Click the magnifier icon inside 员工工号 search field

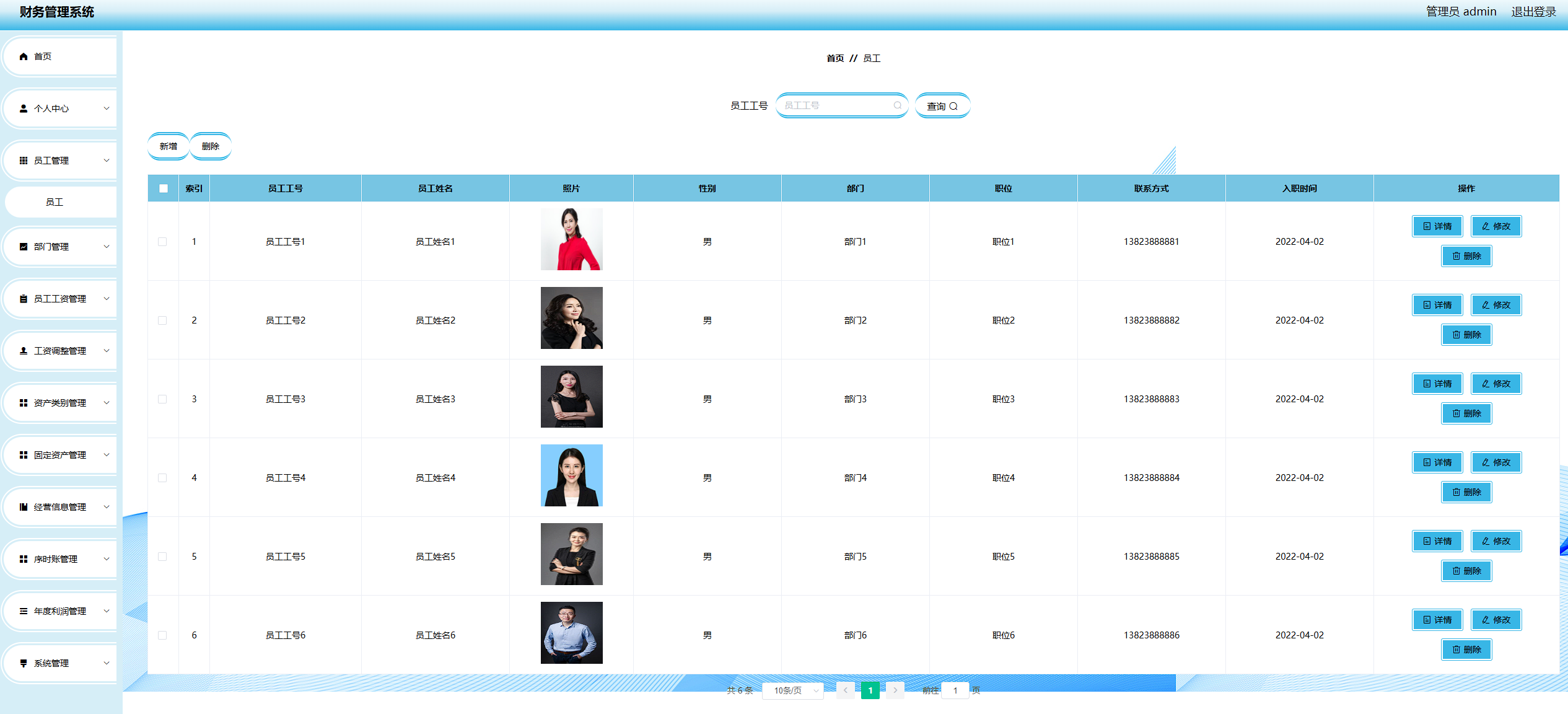(x=897, y=105)
